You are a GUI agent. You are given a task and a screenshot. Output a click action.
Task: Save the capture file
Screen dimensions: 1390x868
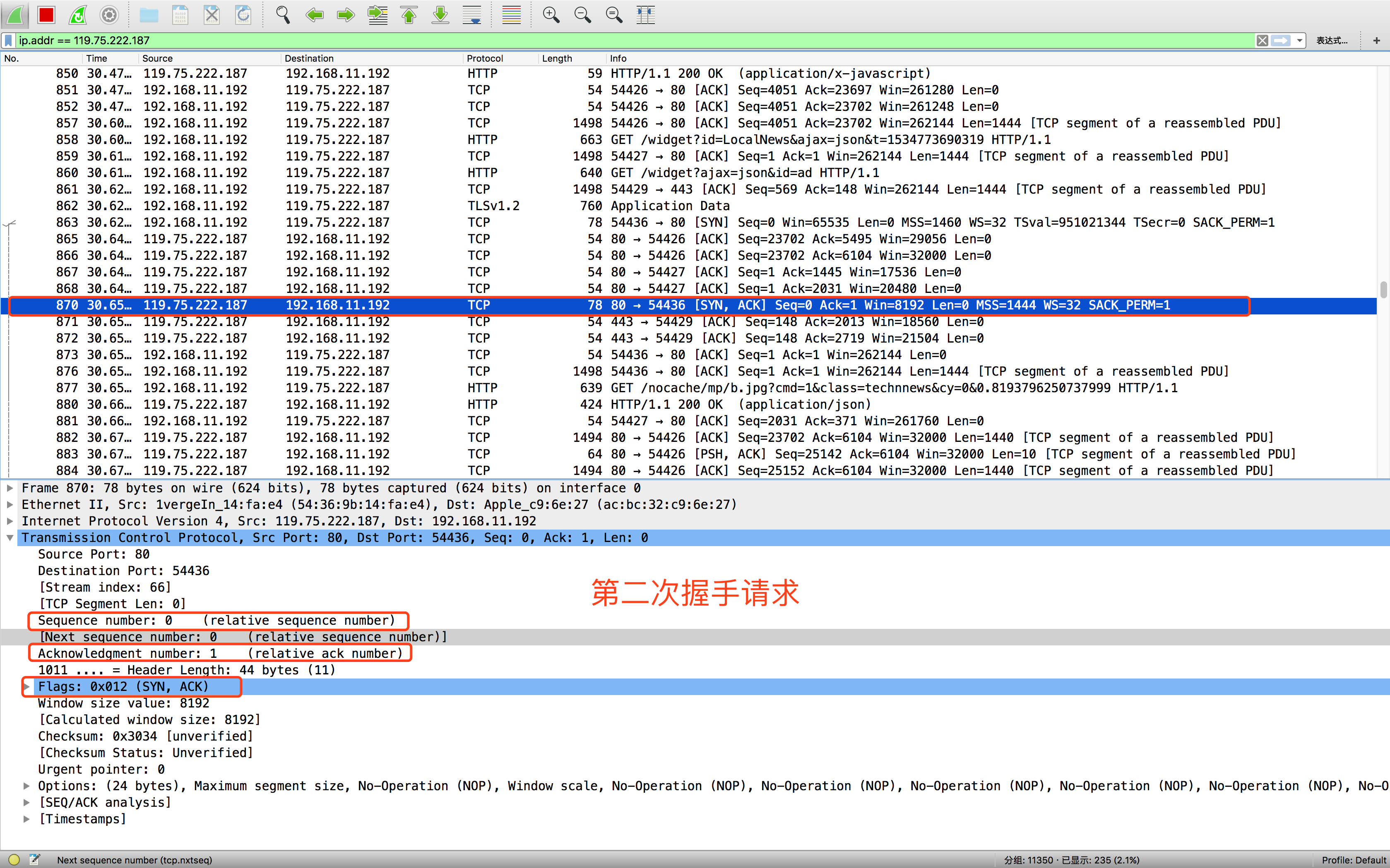coord(180,15)
